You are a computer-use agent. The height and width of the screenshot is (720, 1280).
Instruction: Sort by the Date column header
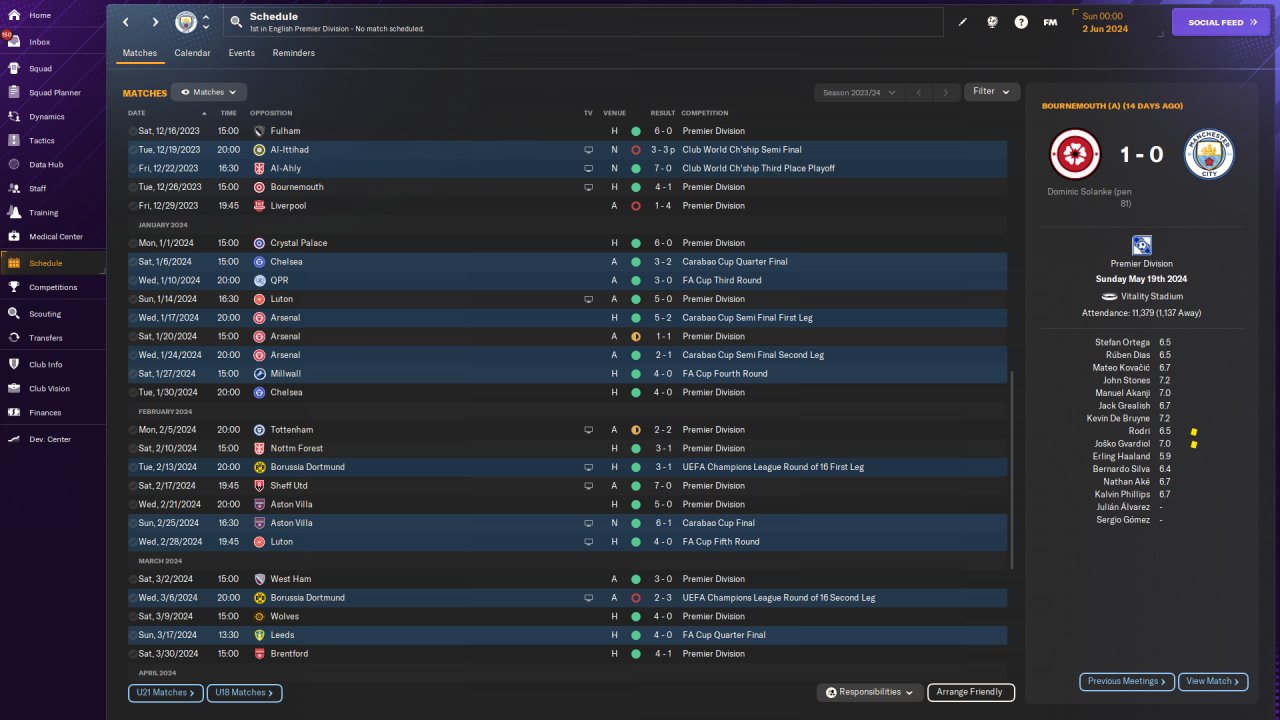coord(137,113)
